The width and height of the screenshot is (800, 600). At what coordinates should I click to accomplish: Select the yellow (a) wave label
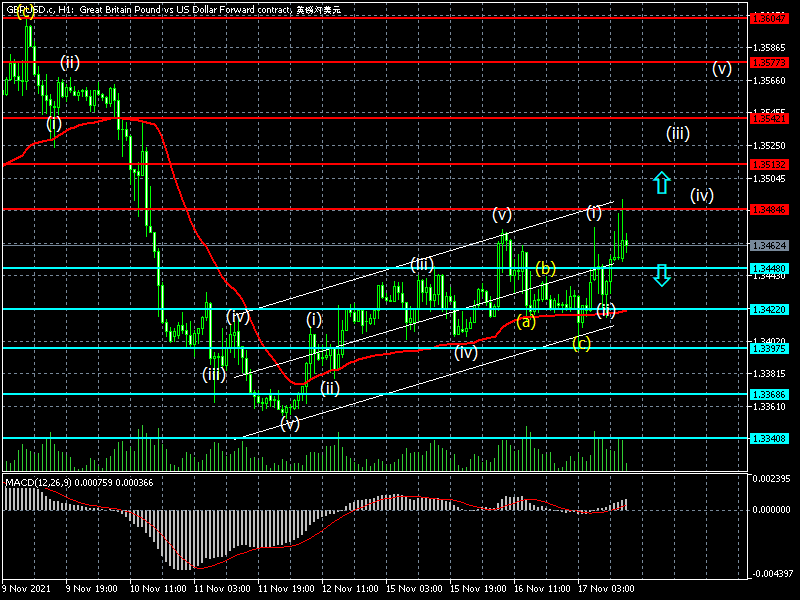[524, 321]
